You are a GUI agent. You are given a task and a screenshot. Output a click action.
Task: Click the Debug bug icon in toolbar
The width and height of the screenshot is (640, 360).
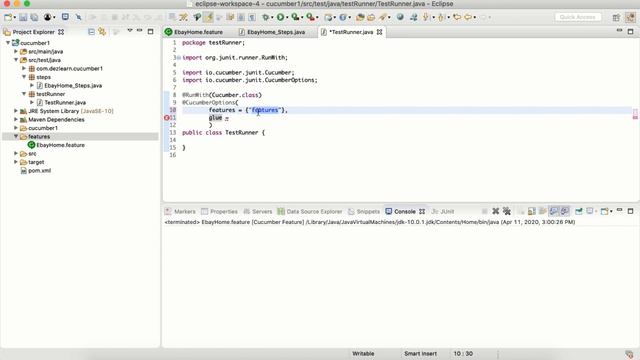coord(266,17)
